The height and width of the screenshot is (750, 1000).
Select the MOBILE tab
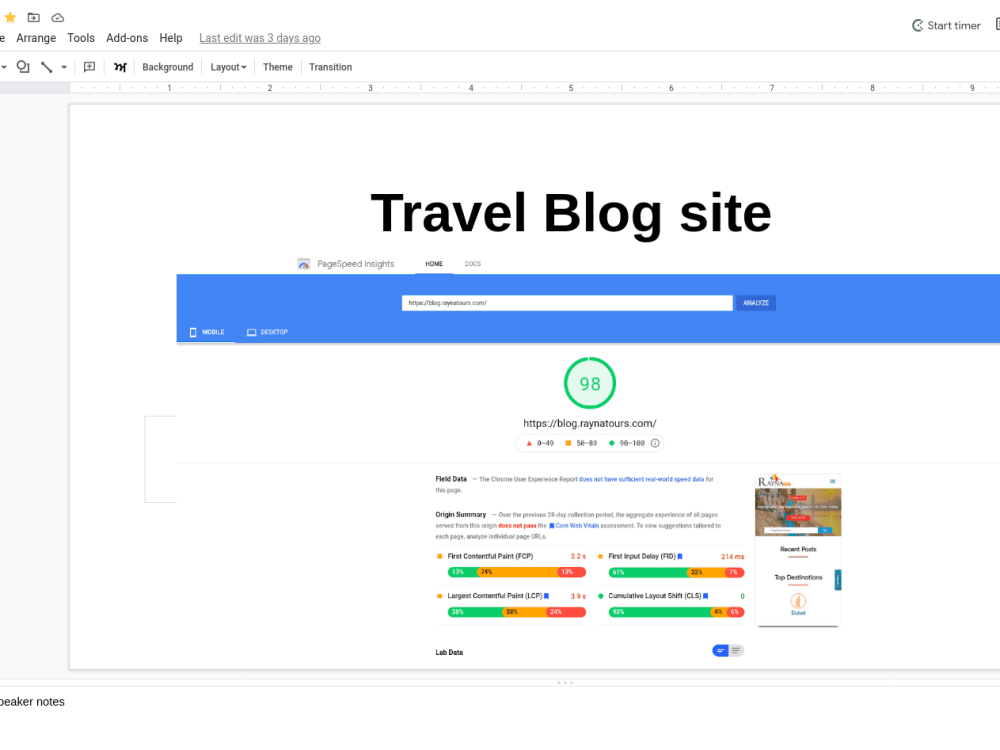207,332
